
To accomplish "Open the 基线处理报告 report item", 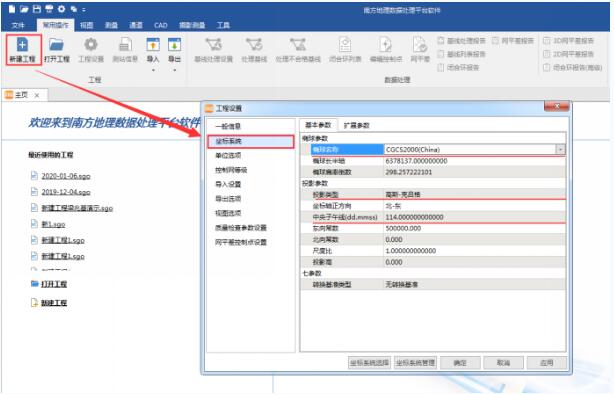I will (462, 41).
